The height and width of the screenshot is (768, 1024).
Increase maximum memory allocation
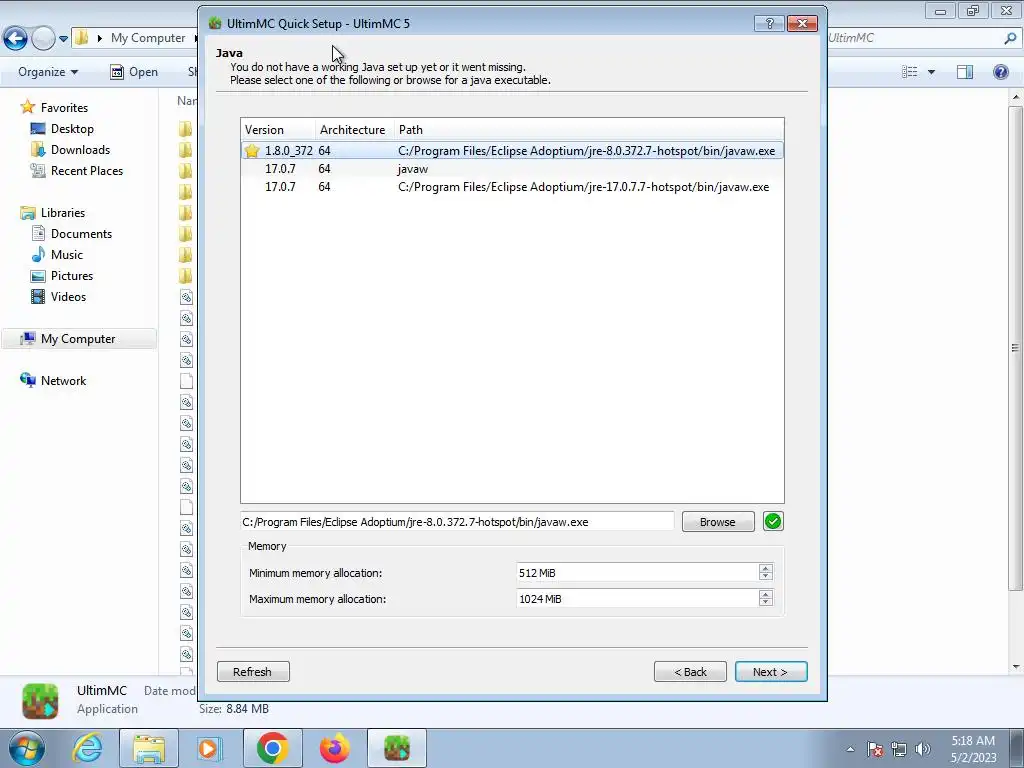pyautogui.click(x=765, y=594)
